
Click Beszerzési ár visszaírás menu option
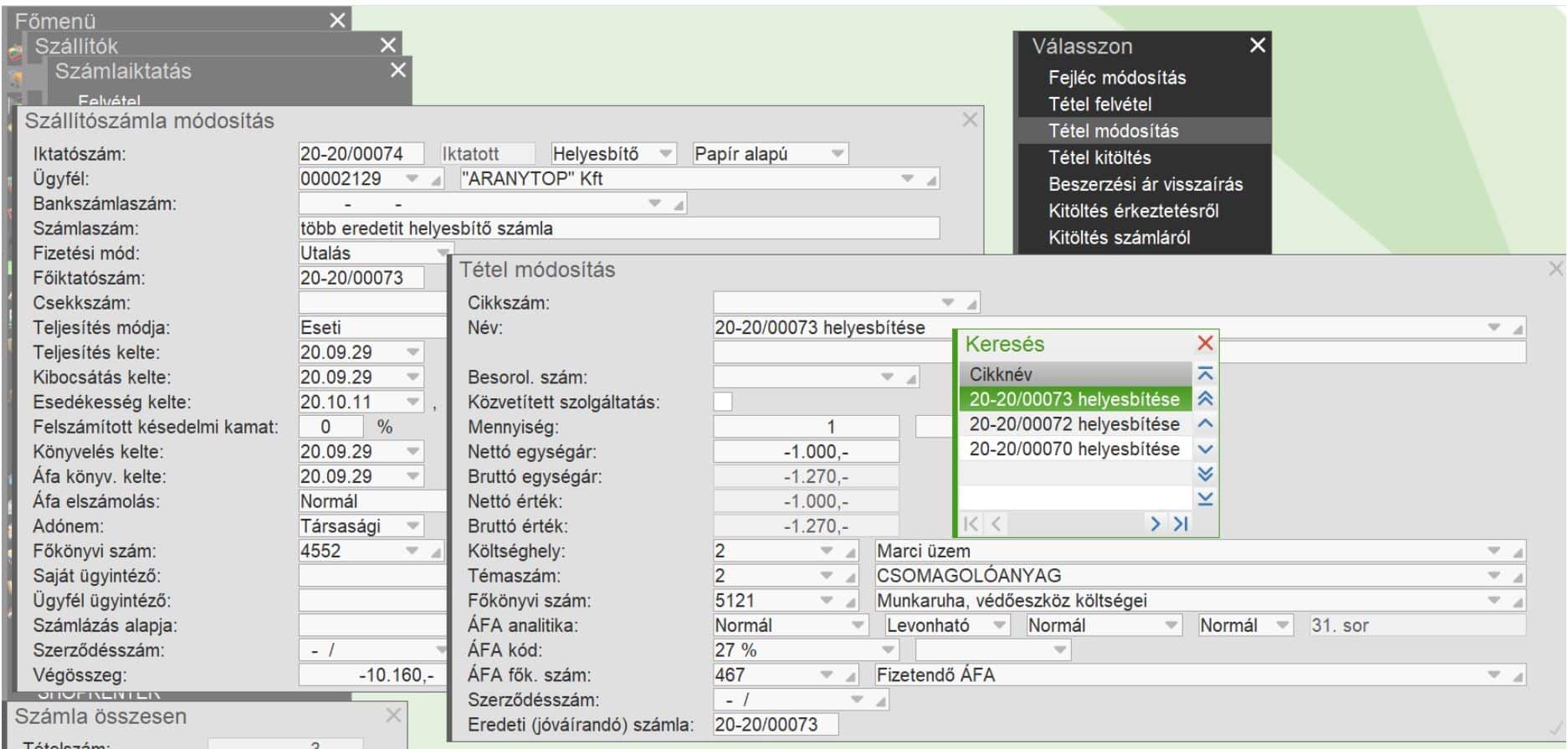tap(1145, 184)
